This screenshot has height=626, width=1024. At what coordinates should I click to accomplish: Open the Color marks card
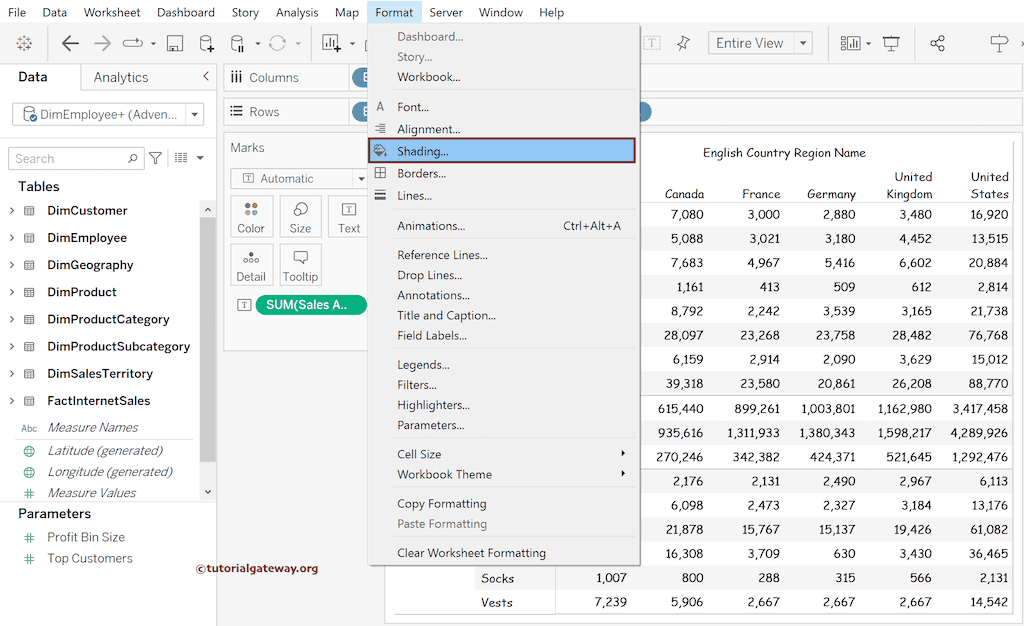251,215
